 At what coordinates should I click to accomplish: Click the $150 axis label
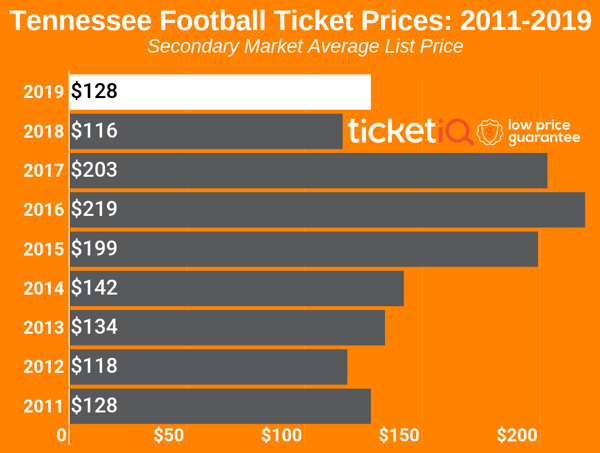pyautogui.click(x=399, y=435)
